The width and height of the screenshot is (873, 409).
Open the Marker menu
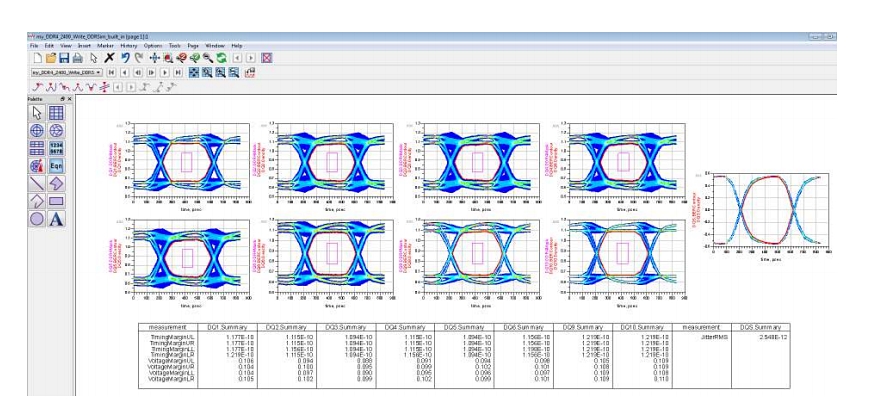(105, 46)
